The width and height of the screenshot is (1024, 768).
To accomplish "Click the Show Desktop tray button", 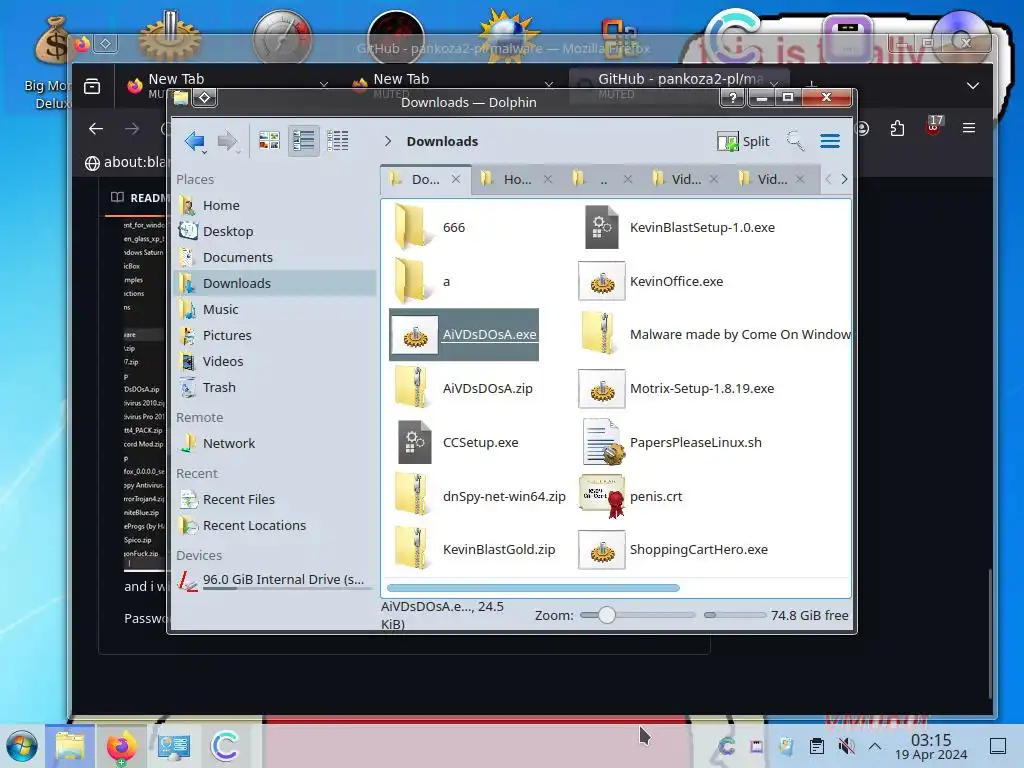I will point(998,746).
